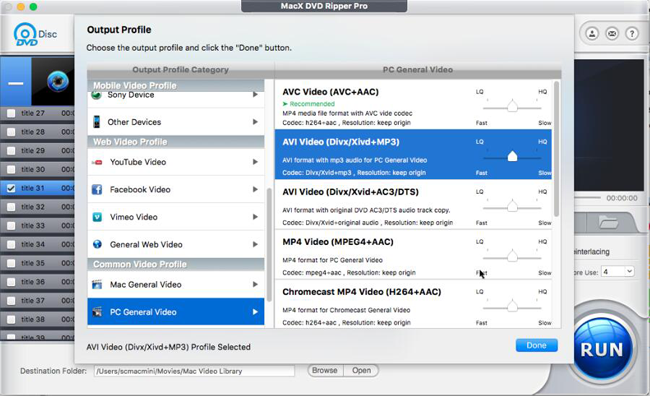Adjust AVI Divx/Xvid+MP3 quality slider

[512, 156]
